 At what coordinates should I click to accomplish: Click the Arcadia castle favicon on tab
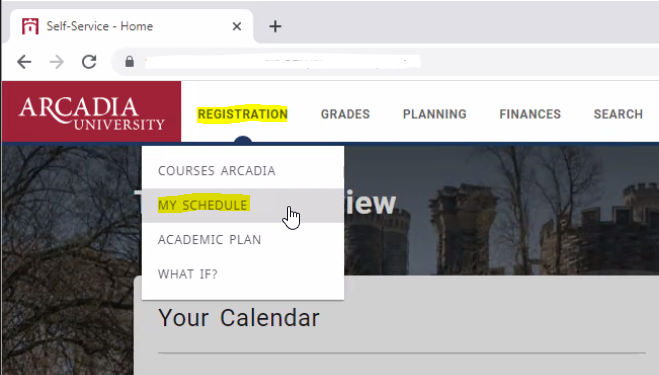(30, 26)
